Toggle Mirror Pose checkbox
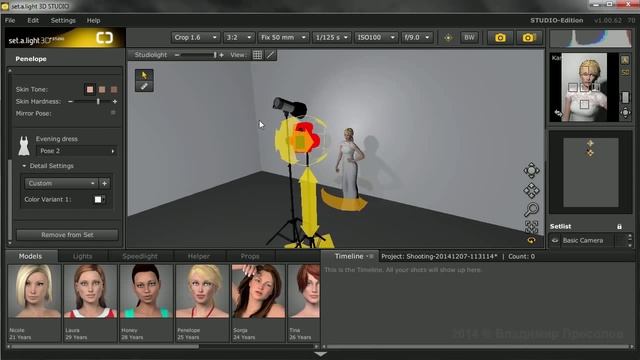 tap(113, 113)
